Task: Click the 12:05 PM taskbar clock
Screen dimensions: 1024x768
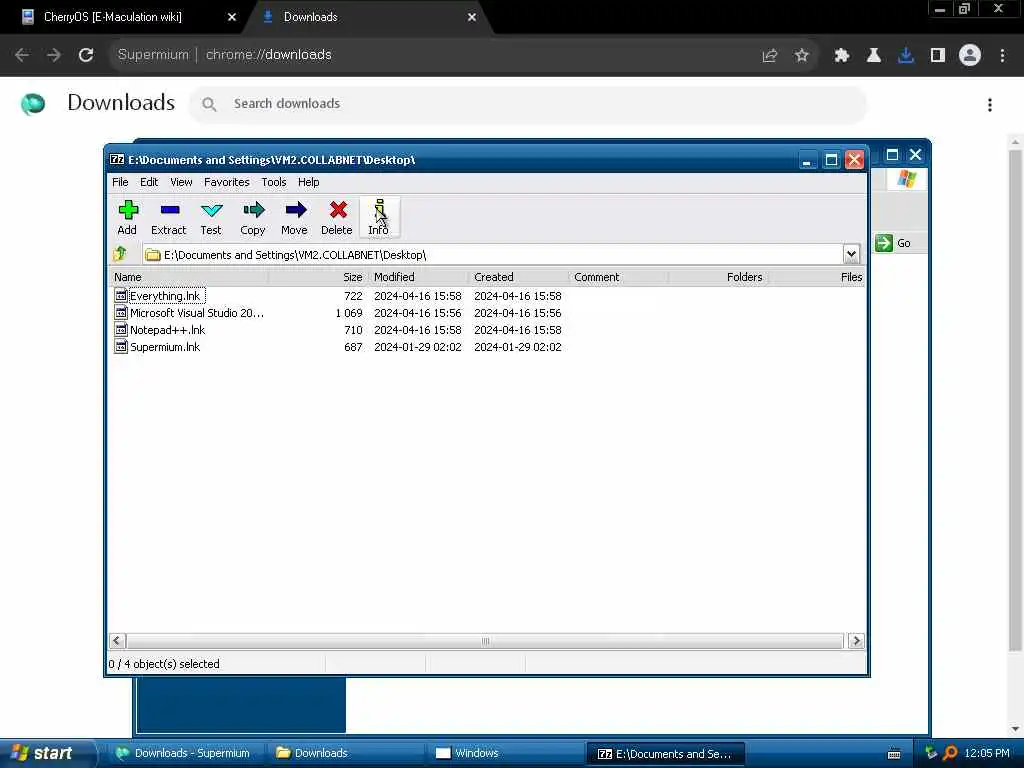Action: [x=987, y=753]
